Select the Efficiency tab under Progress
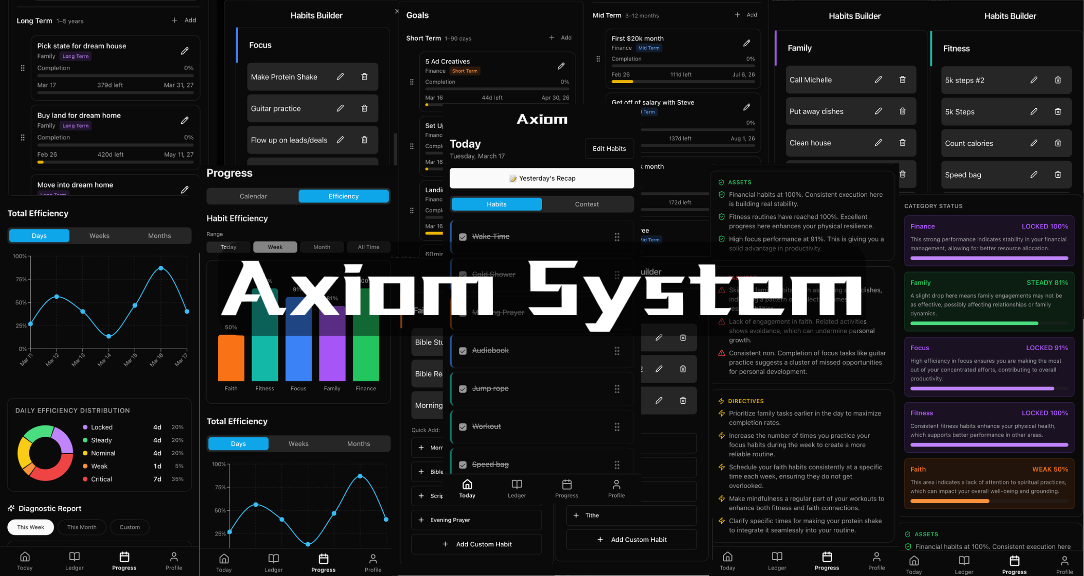 [344, 196]
